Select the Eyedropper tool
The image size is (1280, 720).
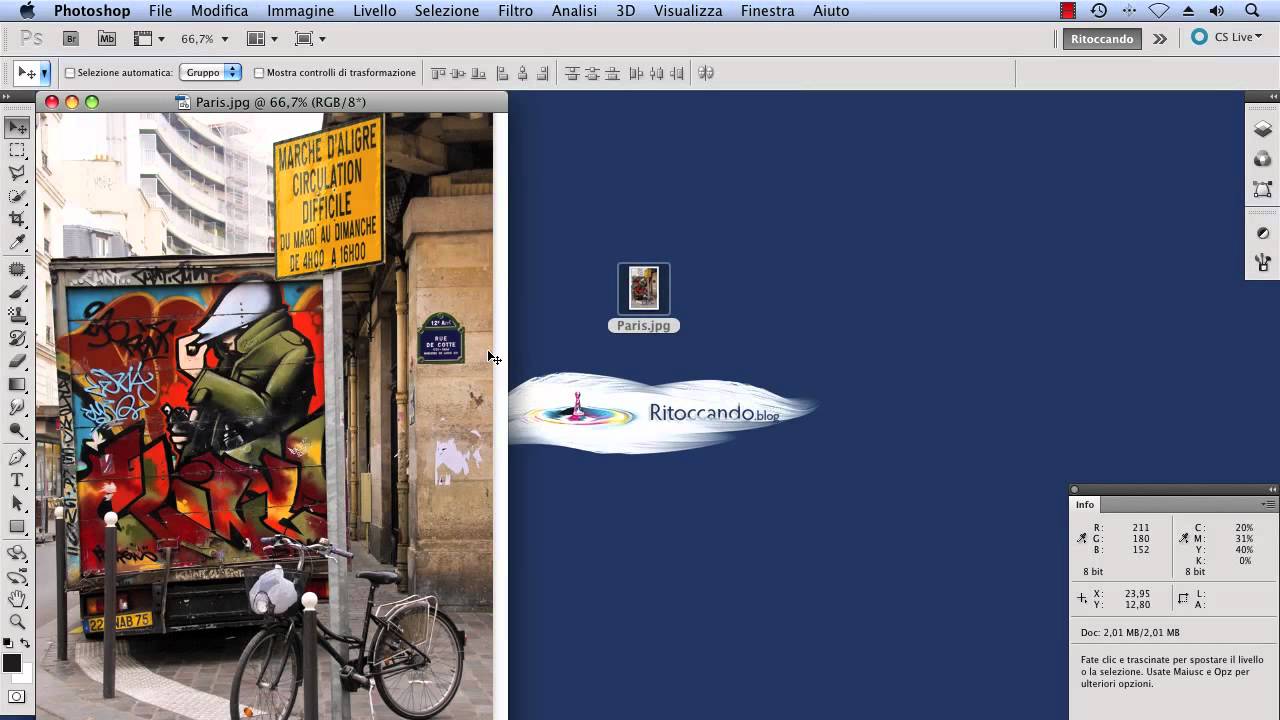tap(17, 243)
